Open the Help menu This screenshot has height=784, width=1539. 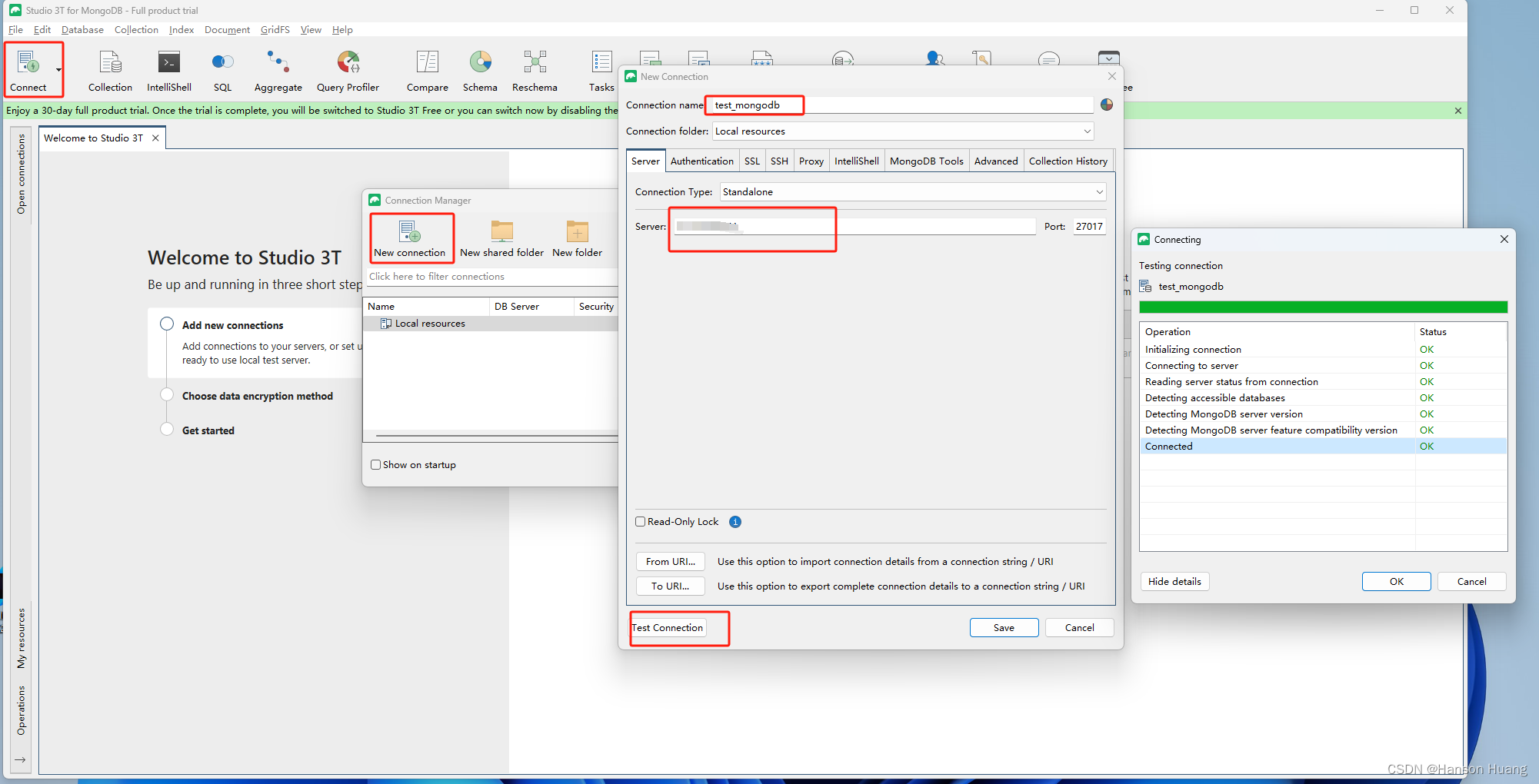click(342, 30)
